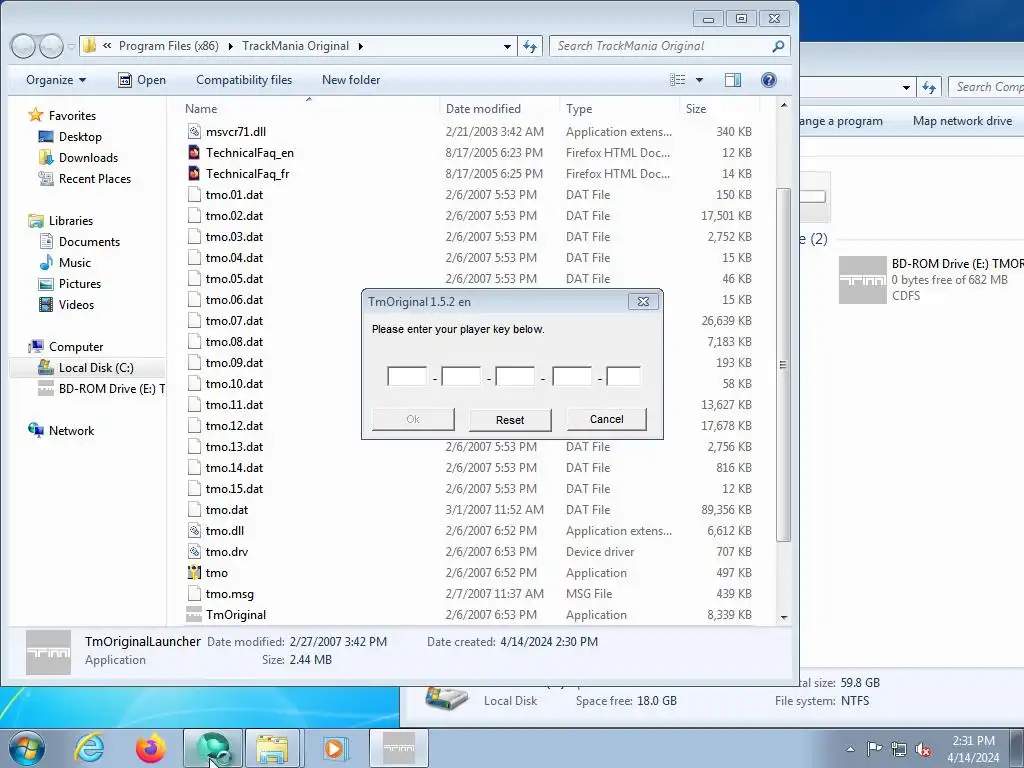Create a New folder from toolbar

351,80
